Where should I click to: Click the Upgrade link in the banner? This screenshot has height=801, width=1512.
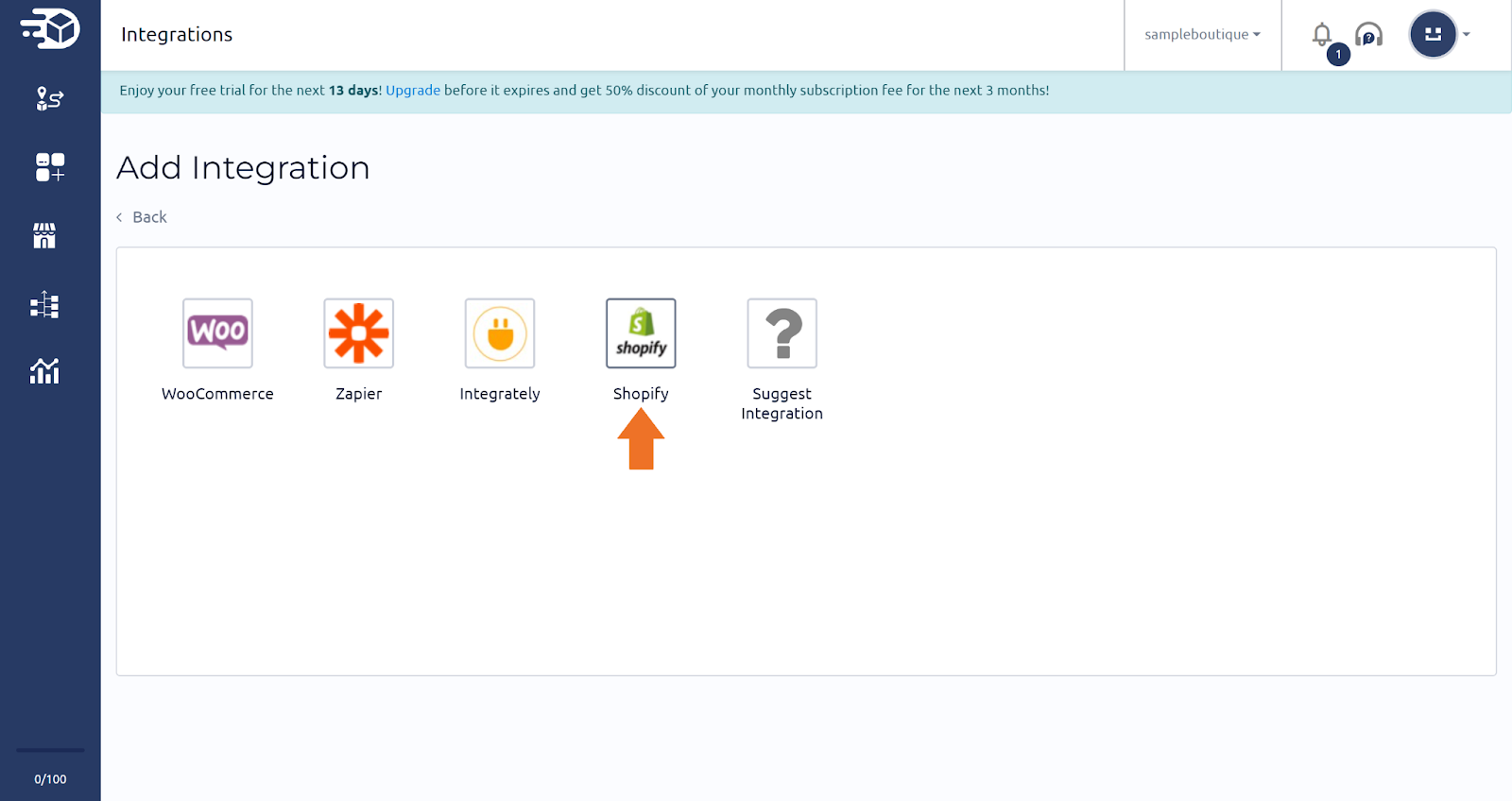click(x=413, y=91)
